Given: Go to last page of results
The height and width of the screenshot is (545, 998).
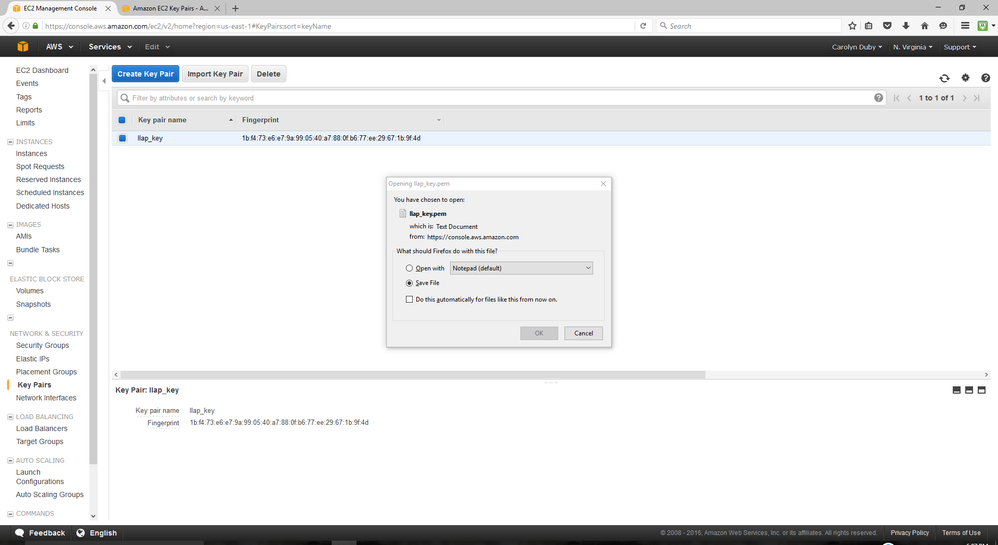Looking at the screenshot, I should tap(976, 98).
